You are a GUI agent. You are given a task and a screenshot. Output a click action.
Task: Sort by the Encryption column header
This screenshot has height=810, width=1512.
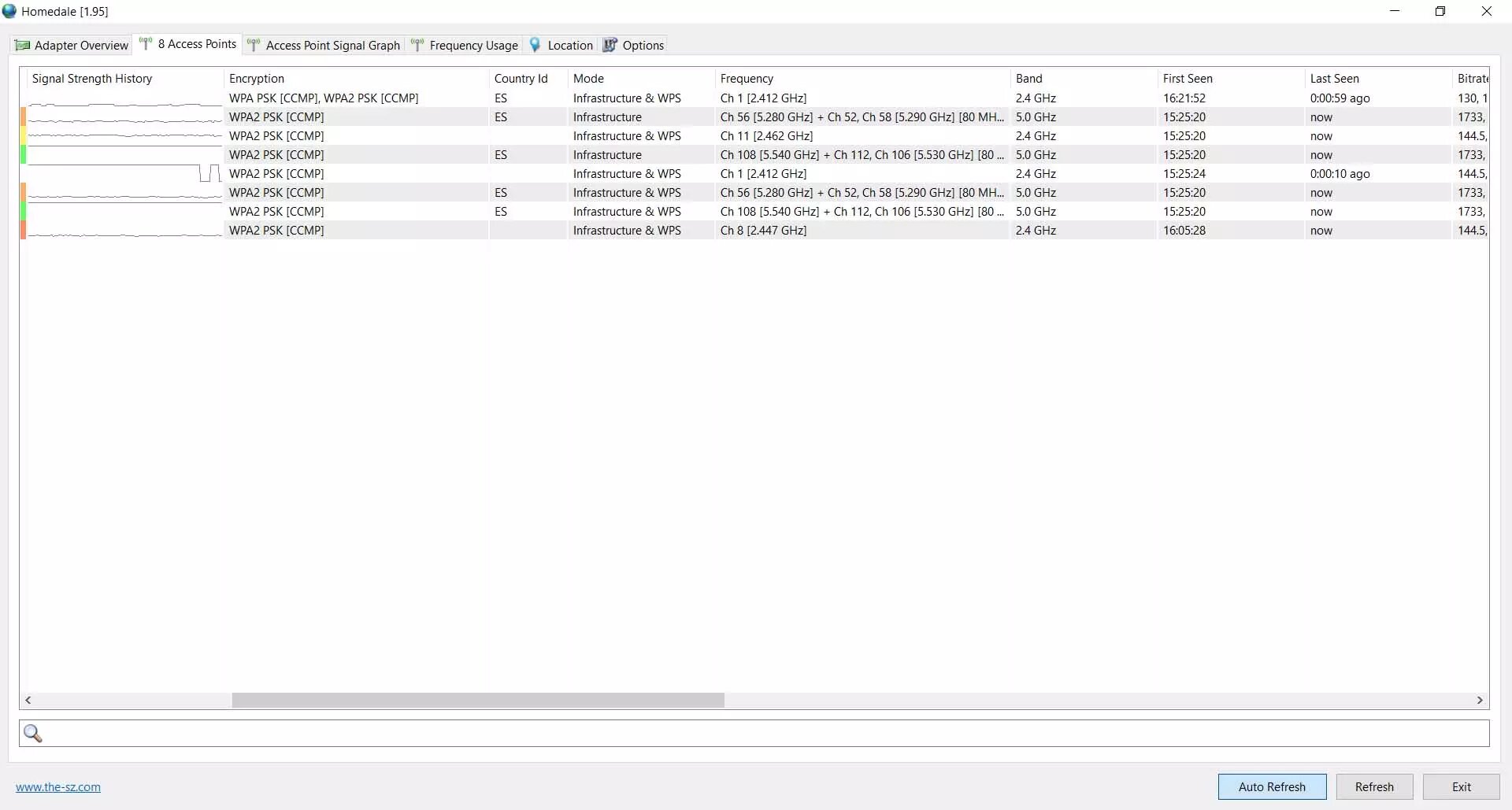(x=257, y=79)
